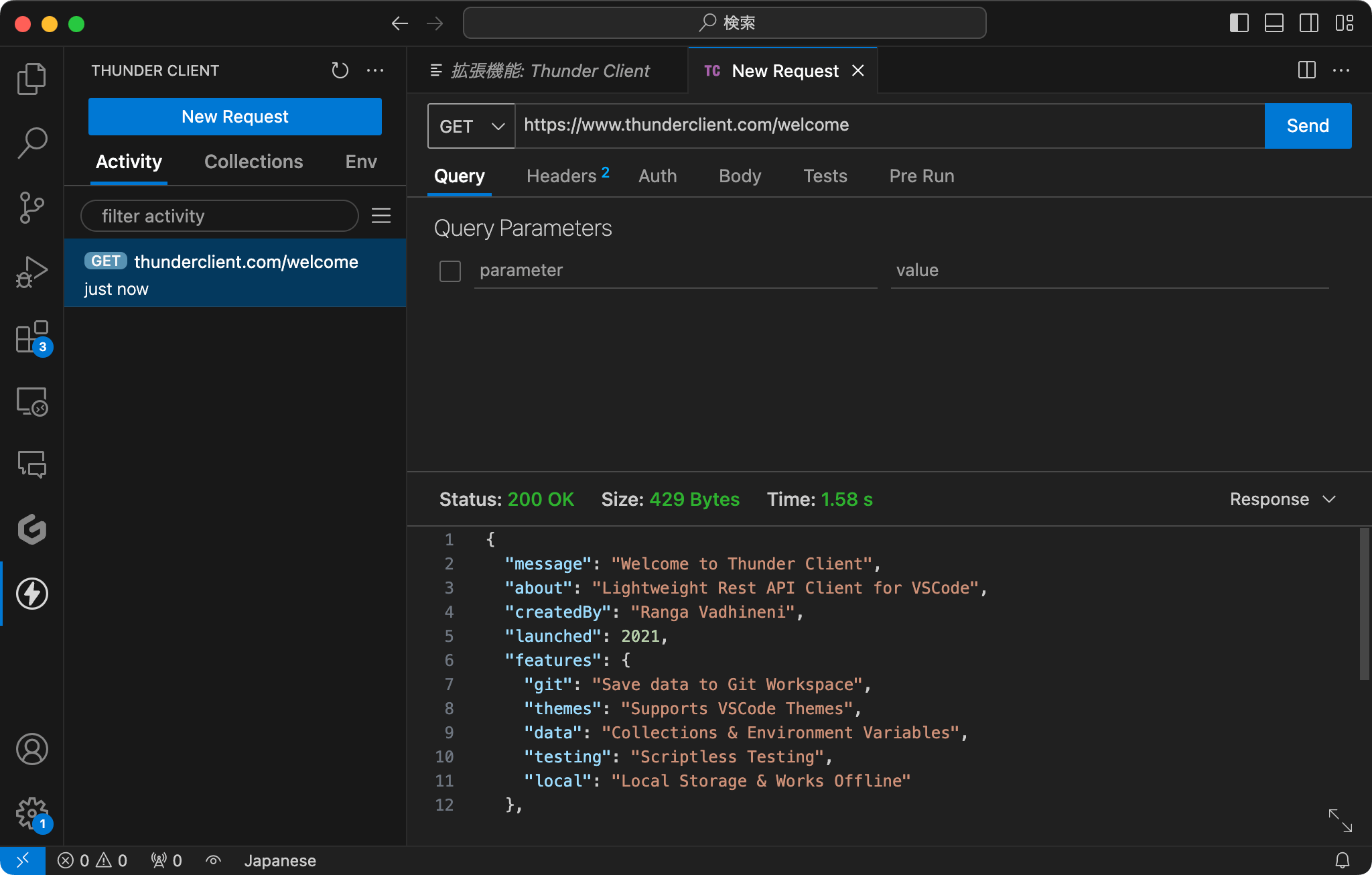Click the 429 Bytes size value

(x=695, y=499)
